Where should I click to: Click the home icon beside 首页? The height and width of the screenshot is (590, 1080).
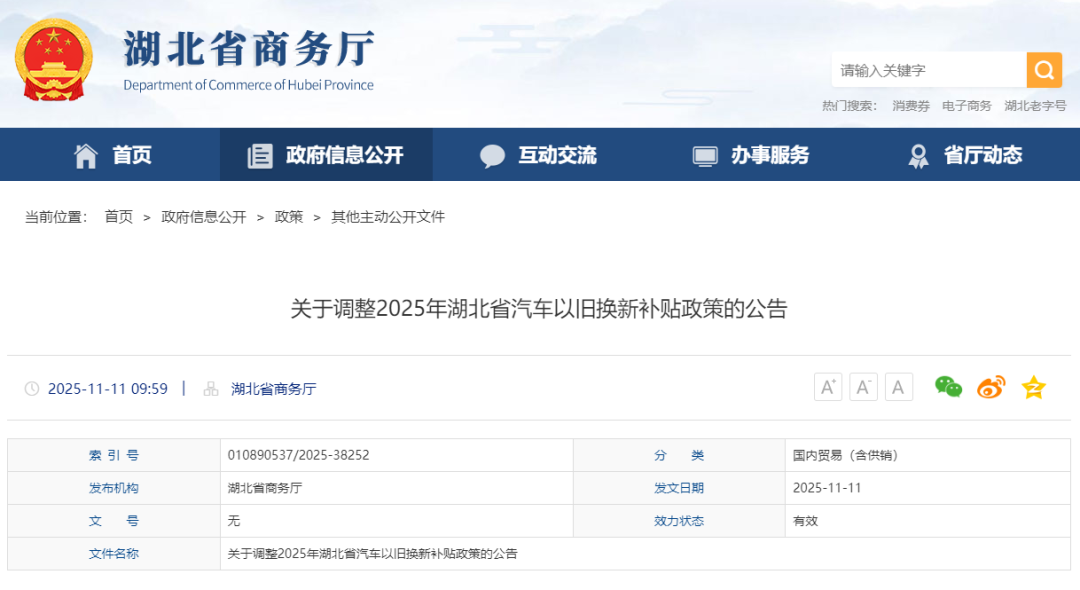86,154
